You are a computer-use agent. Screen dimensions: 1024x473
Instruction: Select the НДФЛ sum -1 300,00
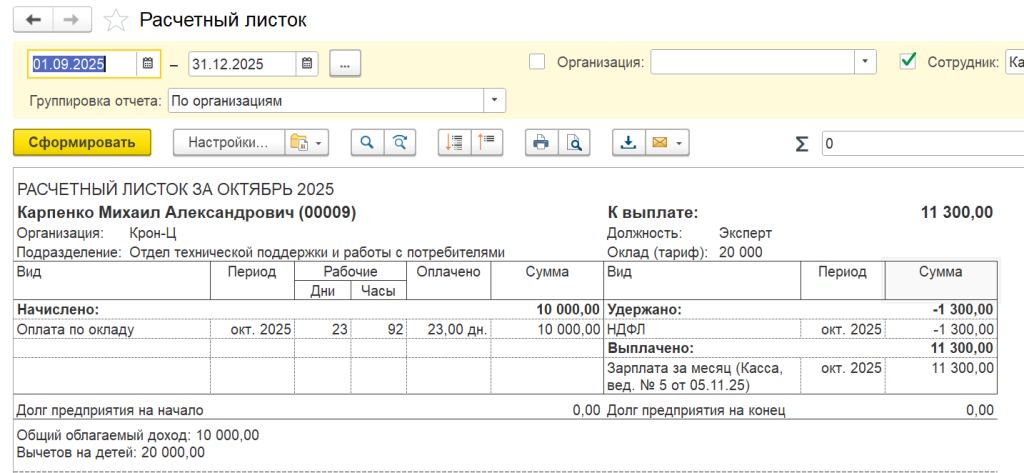pos(940,329)
